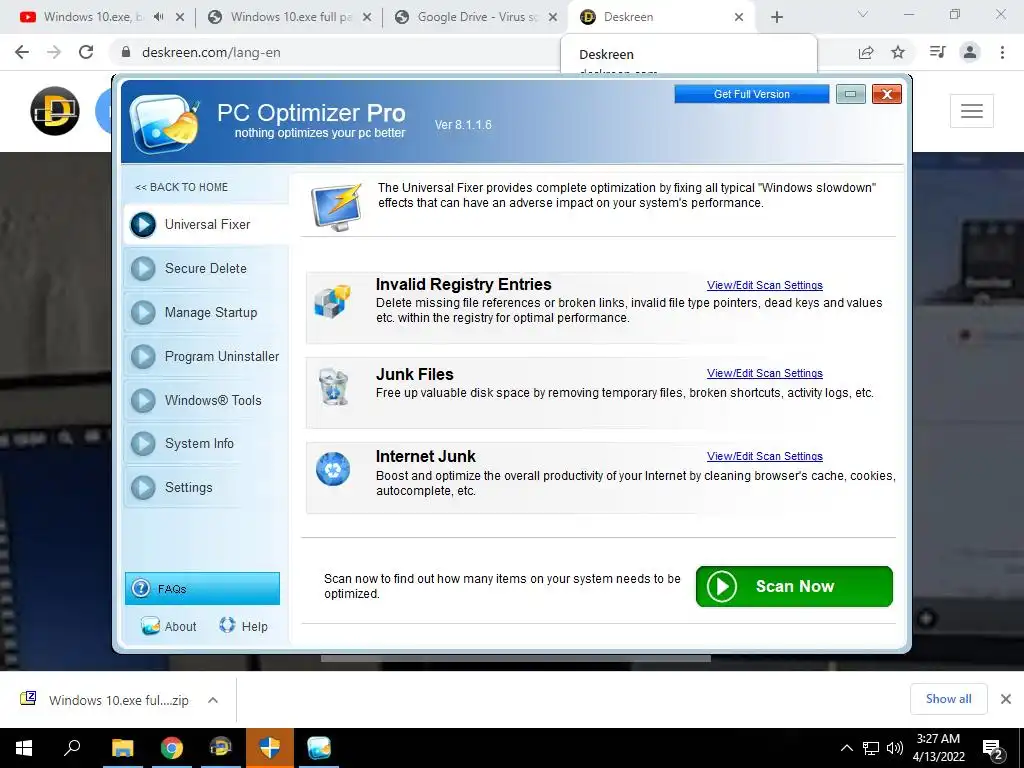
Task: Click << BACK TO HOME link
Action: point(182,187)
